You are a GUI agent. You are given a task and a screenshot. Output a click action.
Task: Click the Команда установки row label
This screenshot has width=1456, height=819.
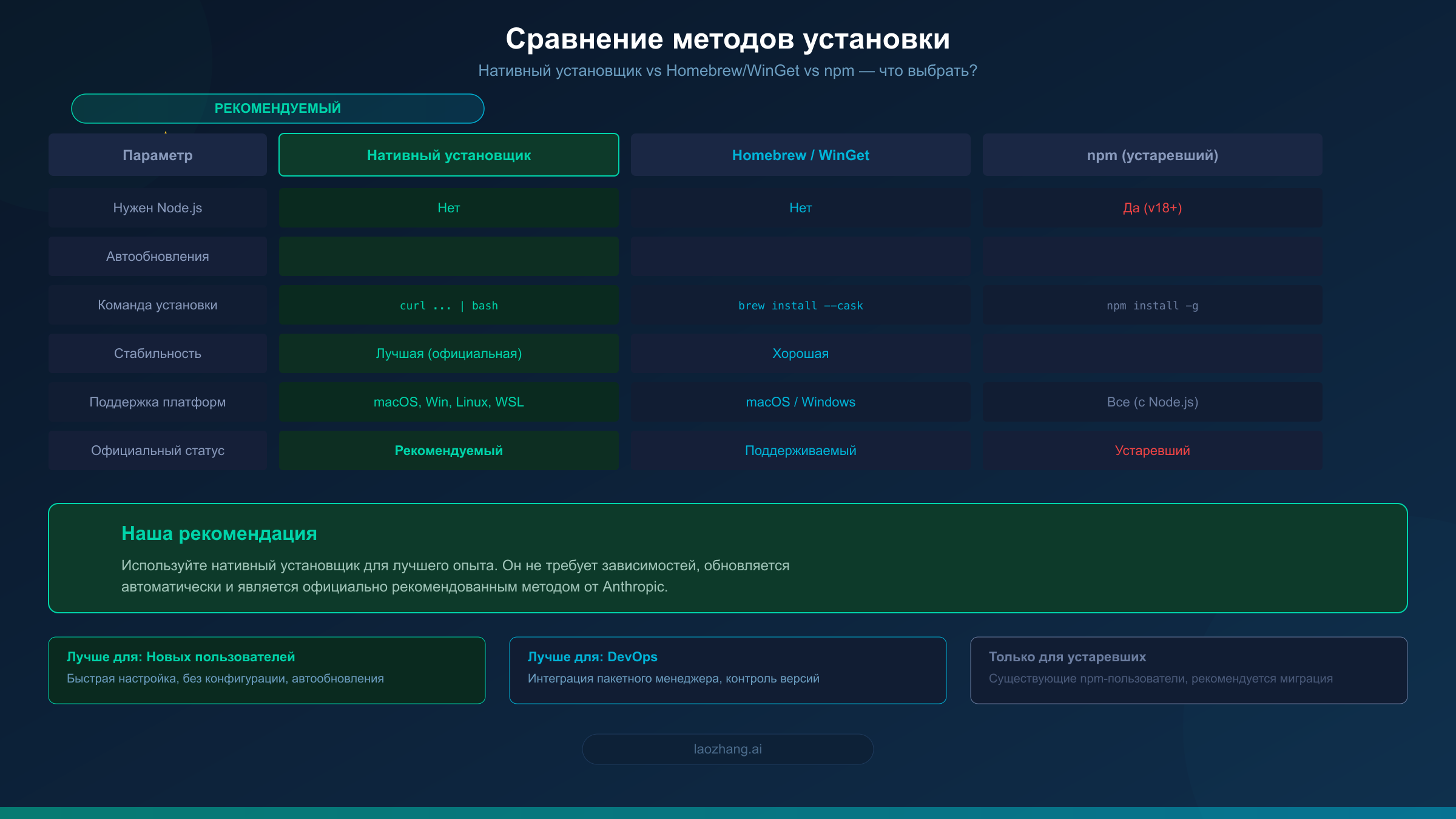point(157,305)
